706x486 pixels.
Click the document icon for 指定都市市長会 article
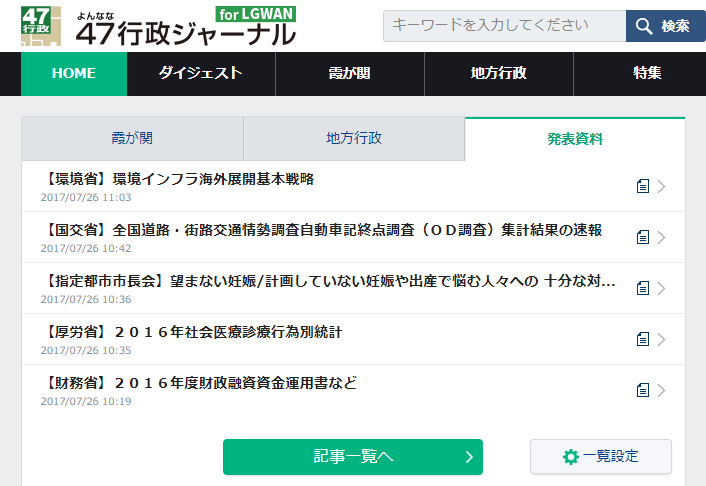point(643,288)
